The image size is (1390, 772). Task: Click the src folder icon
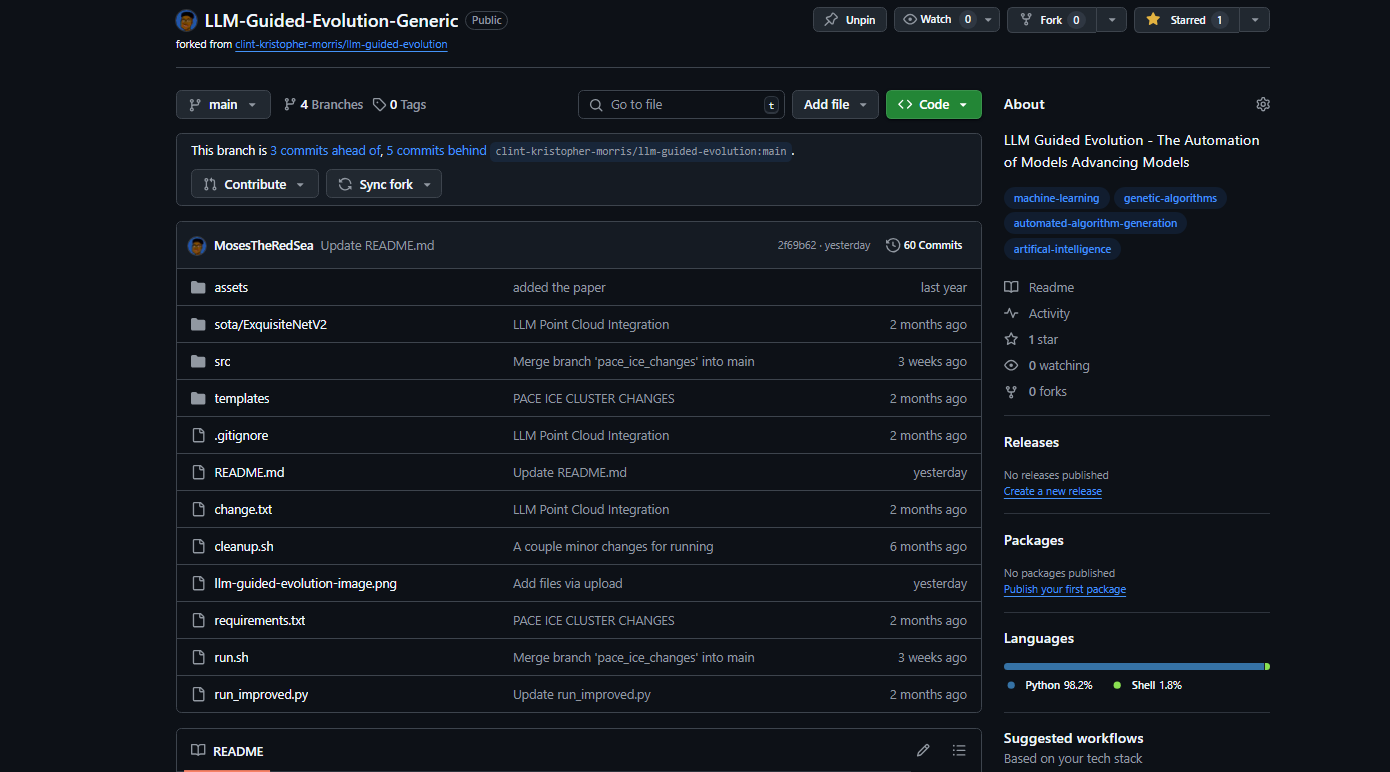[x=197, y=361]
